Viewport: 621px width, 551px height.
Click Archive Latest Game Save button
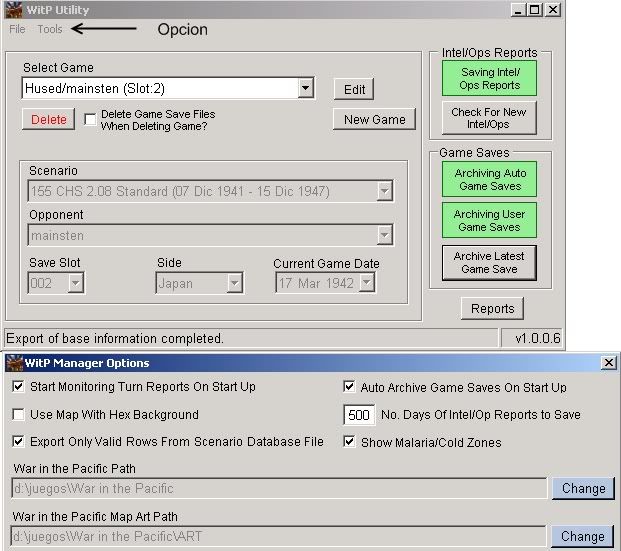click(490, 263)
